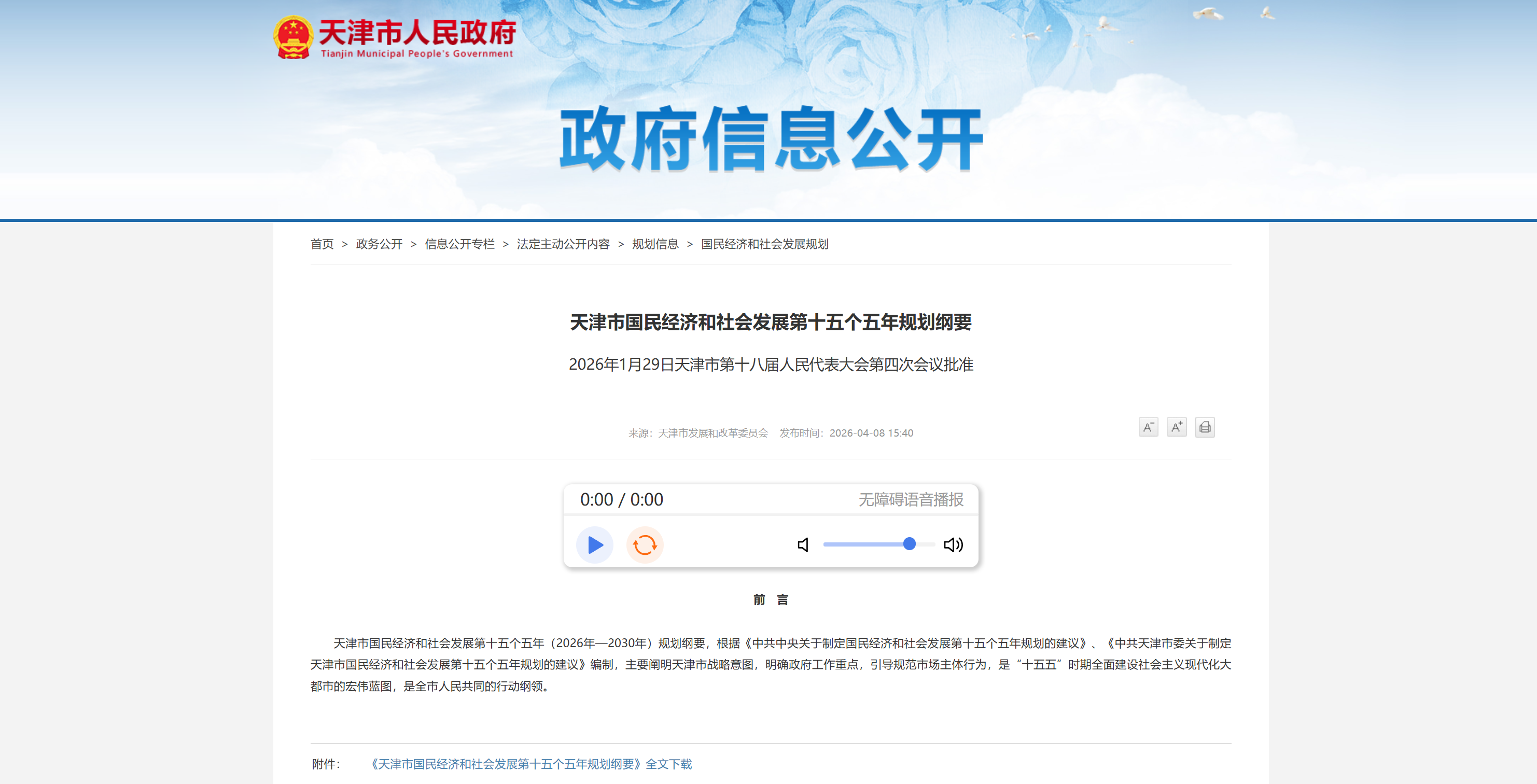The image size is (1537, 784).
Task: Click the 政府信息公开 banner title
Action: (770, 139)
